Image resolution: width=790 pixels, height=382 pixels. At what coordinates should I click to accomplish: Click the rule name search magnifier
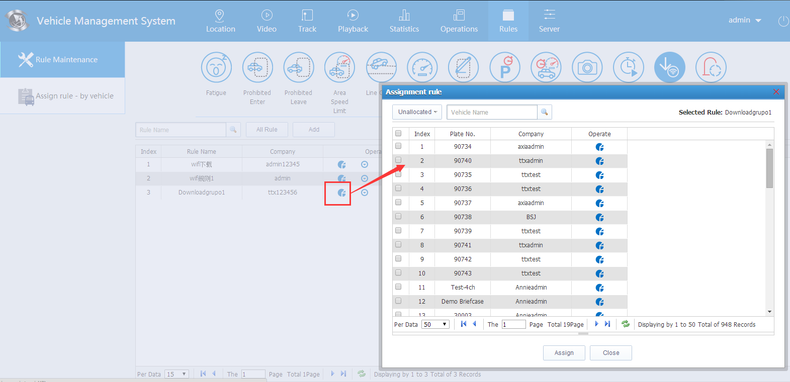point(233,130)
